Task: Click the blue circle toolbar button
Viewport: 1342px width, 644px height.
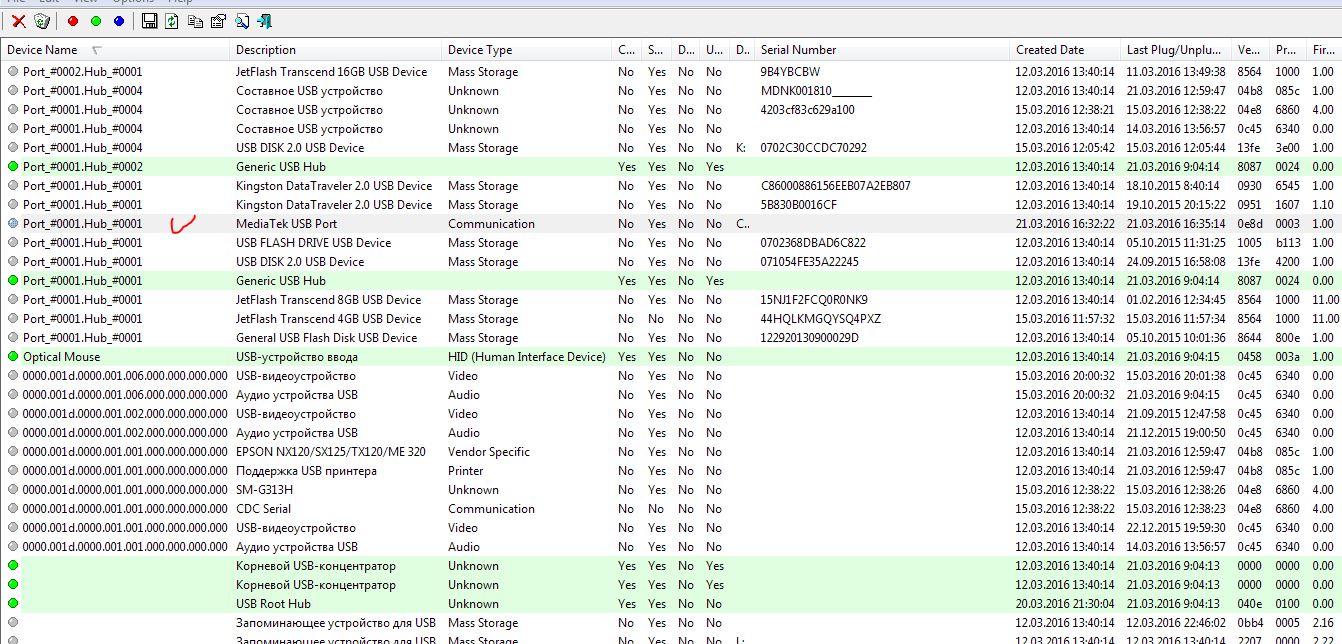Action: pyautogui.click(x=119, y=21)
